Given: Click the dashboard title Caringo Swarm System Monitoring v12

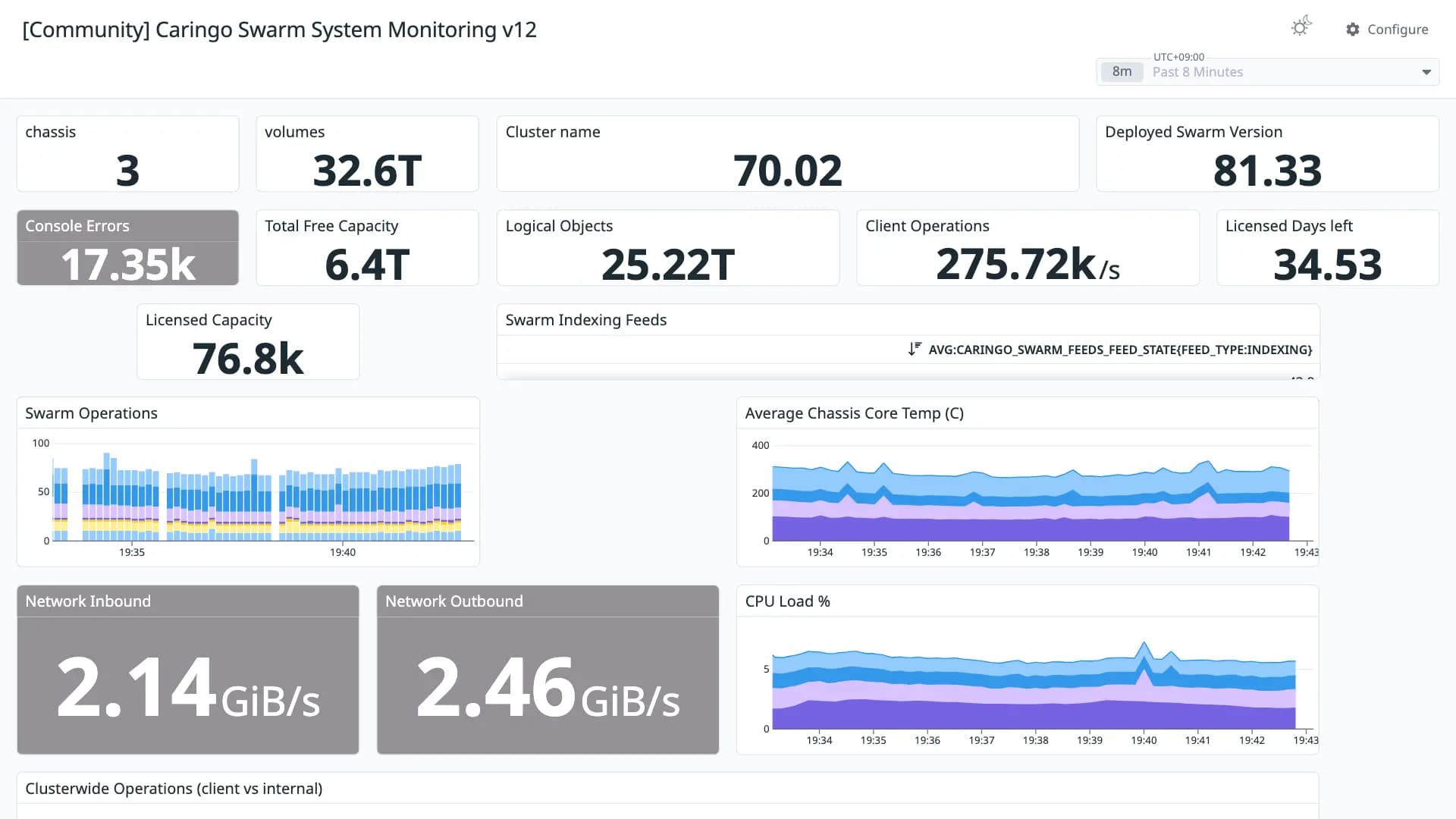Looking at the screenshot, I should [279, 30].
